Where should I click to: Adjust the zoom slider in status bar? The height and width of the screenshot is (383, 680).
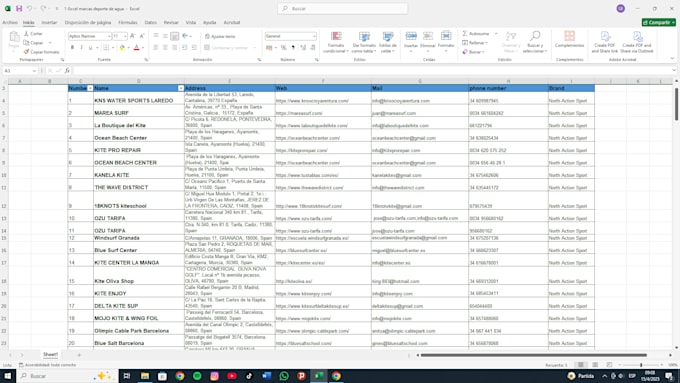641,365
